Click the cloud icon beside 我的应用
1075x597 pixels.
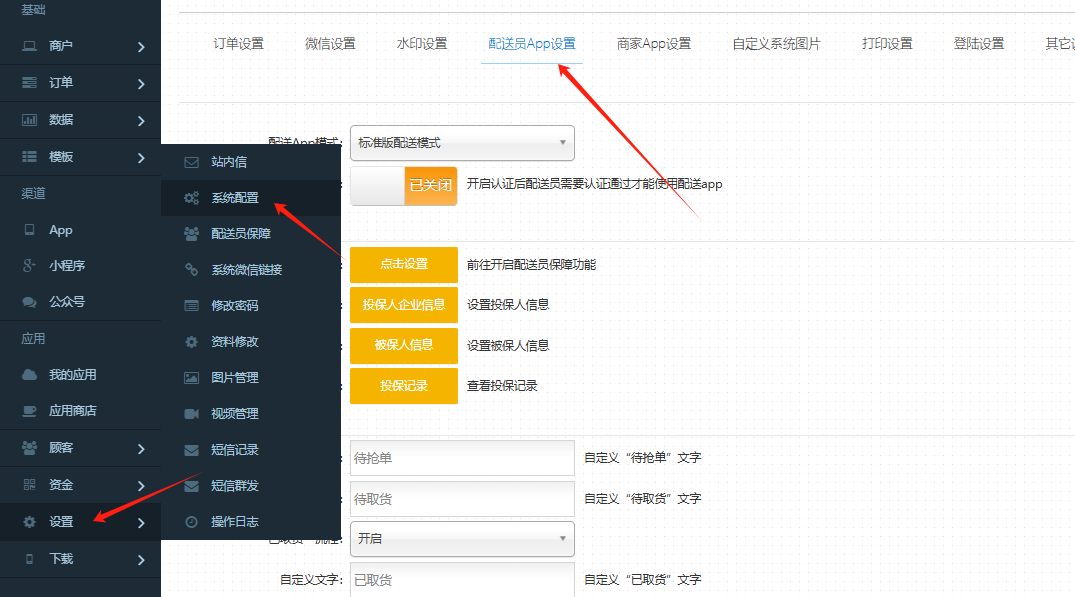pos(30,375)
